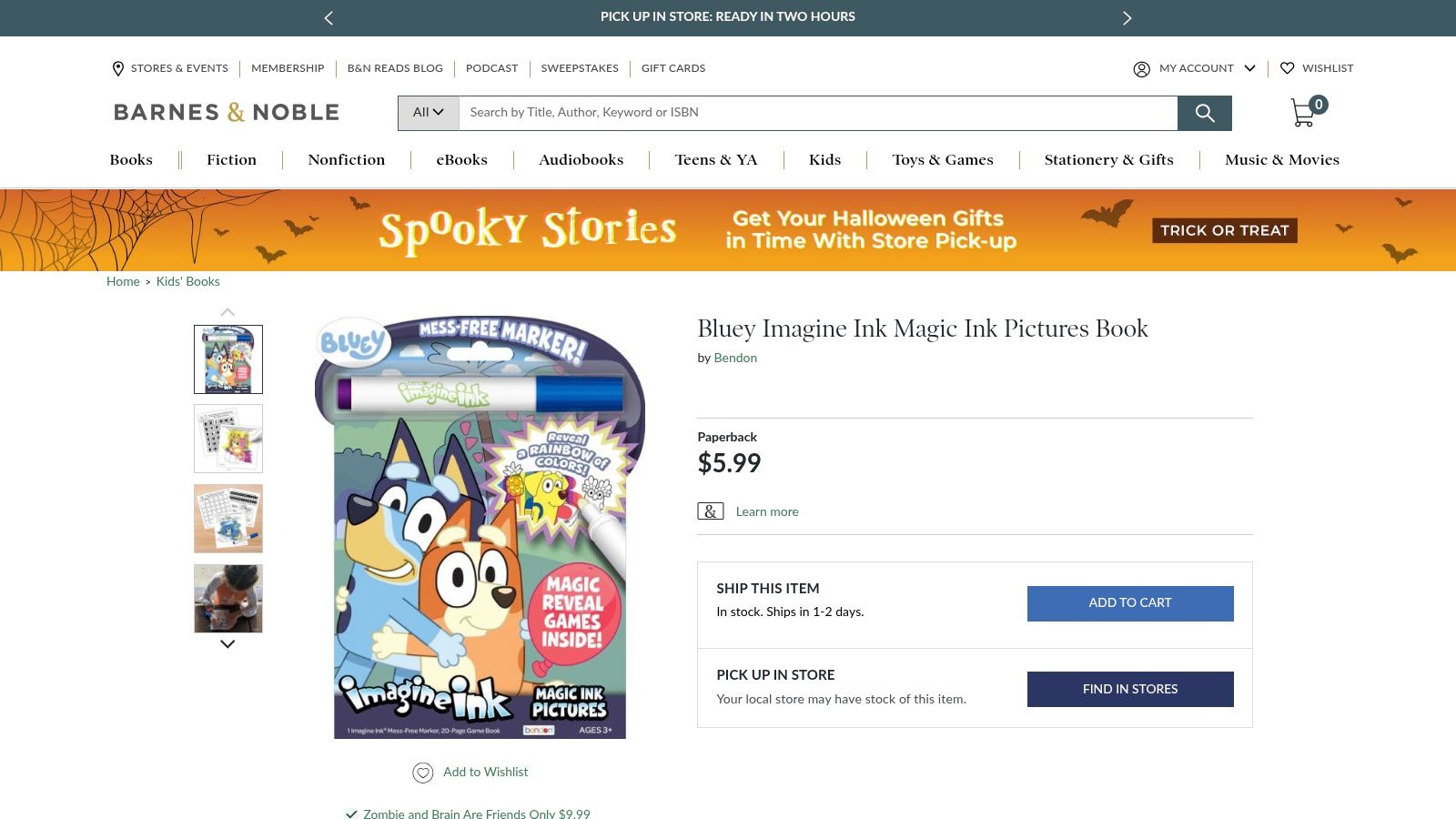Select the second product thumbnail image
This screenshot has height=819, width=1456.
point(228,439)
